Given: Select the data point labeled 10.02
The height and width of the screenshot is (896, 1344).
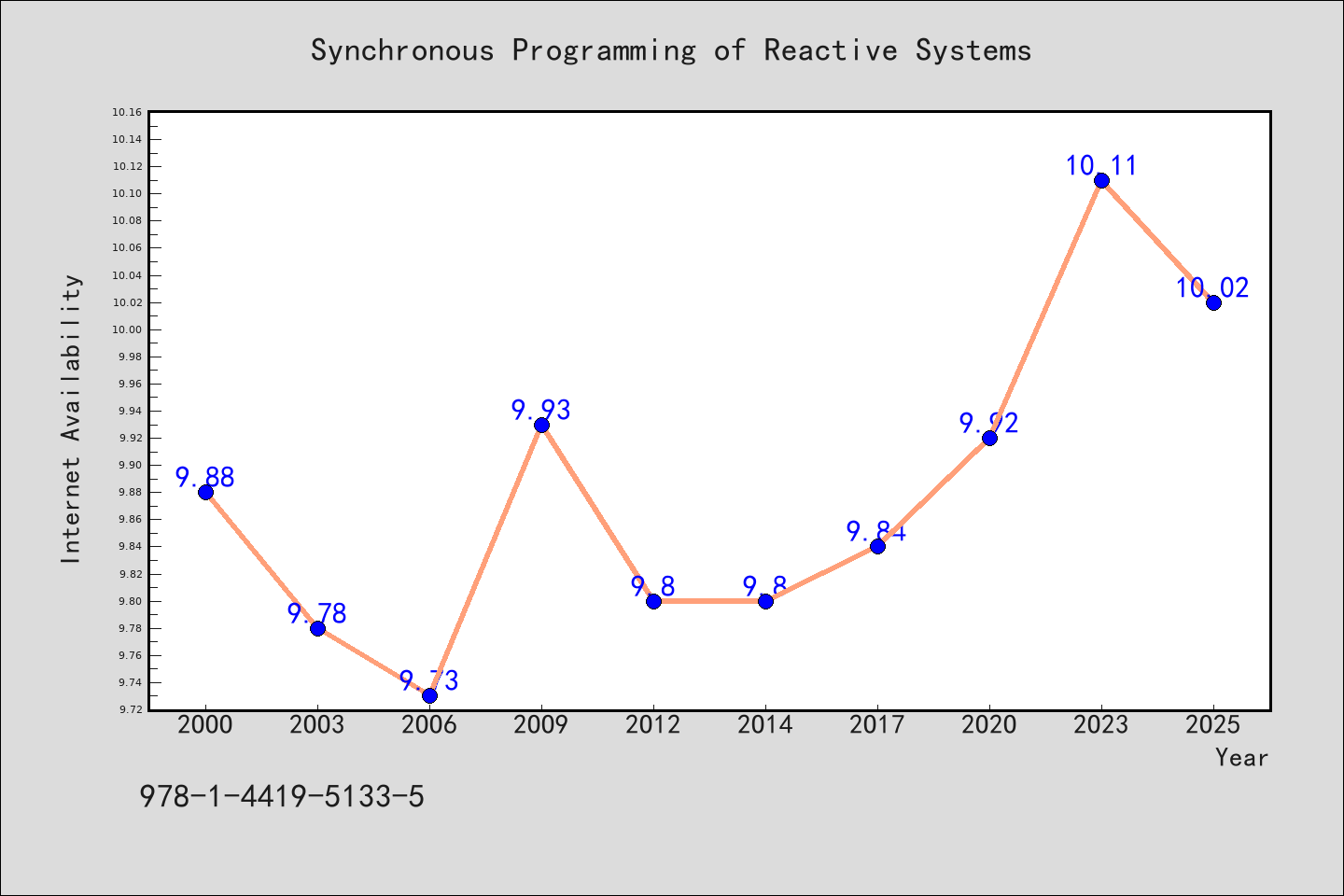Looking at the screenshot, I should (x=1213, y=302).
